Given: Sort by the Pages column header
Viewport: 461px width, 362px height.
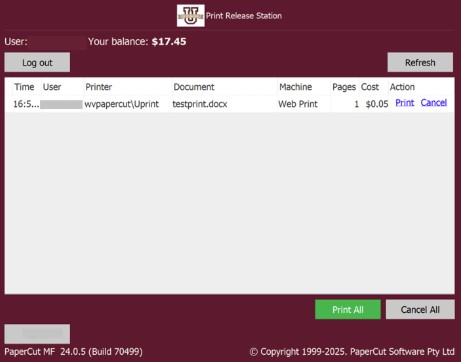Looking at the screenshot, I should 344,87.
